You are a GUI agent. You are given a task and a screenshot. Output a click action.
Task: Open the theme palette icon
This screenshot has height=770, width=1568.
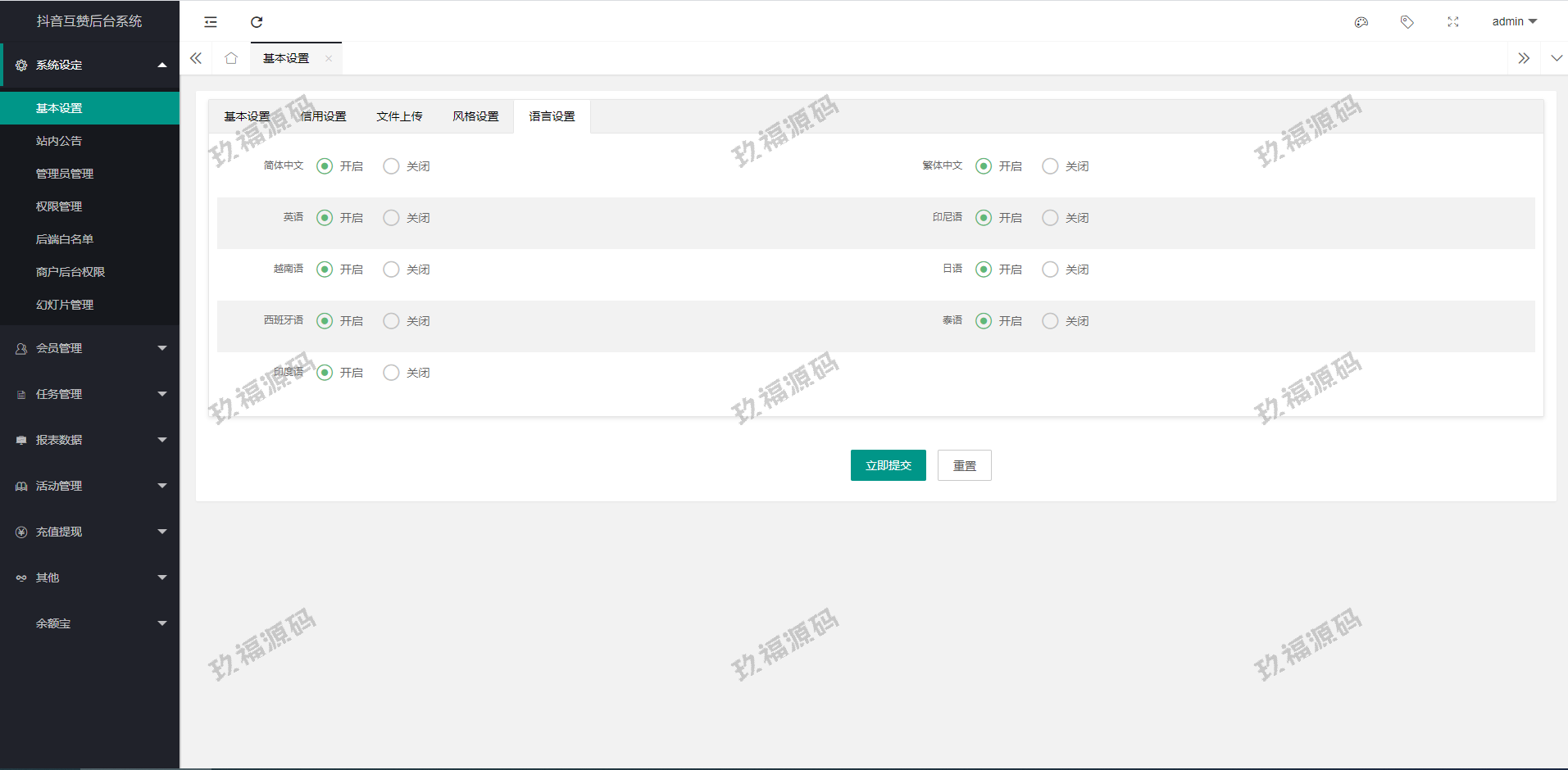[1361, 22]
